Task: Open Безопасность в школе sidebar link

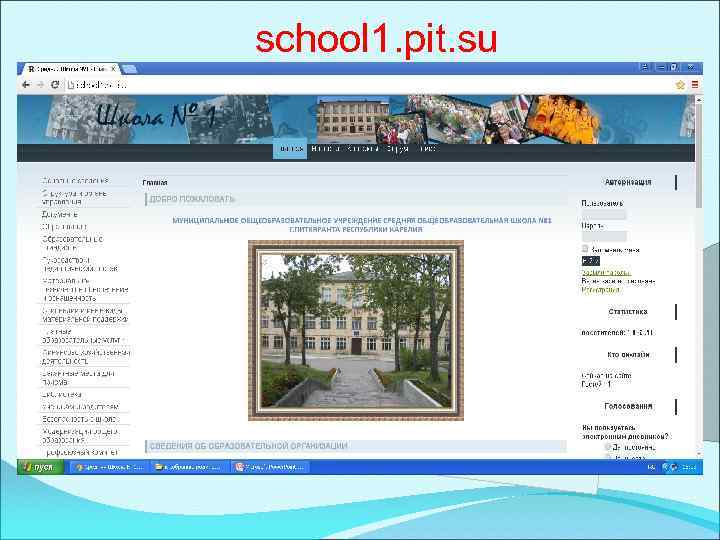Action: point(80,419)
